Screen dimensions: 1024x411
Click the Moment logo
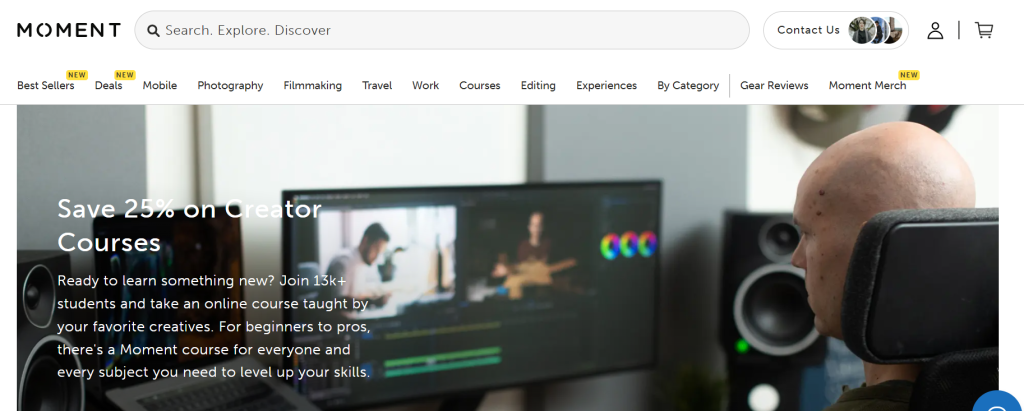point(69,30)
